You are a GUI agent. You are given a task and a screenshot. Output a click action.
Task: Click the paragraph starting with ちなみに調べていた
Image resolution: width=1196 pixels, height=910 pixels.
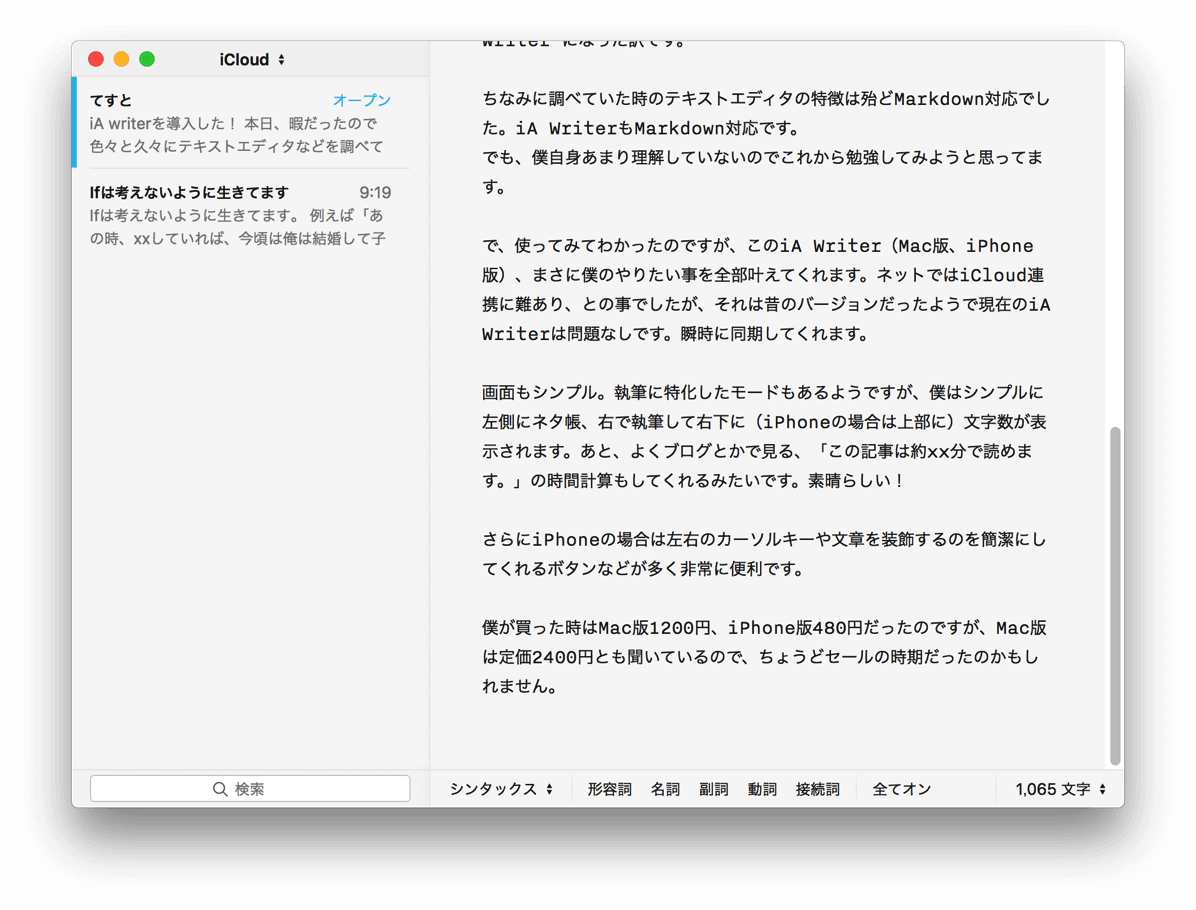point(766,143)
